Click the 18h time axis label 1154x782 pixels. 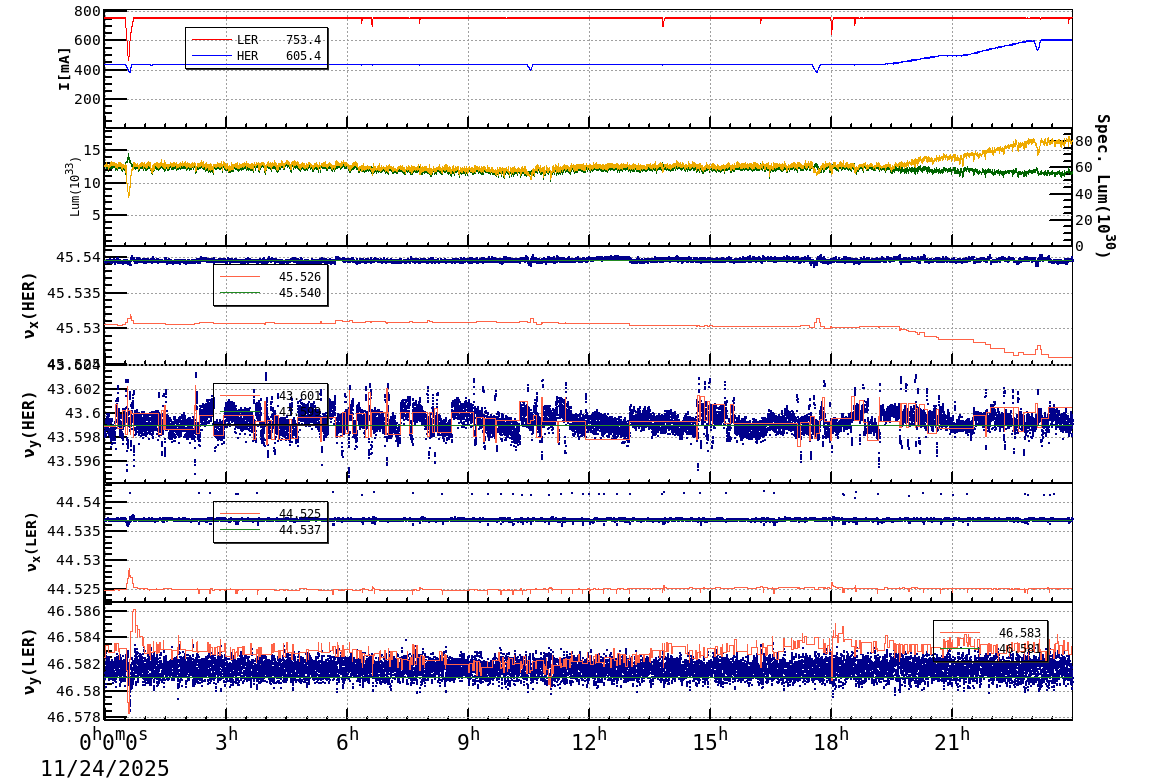tap(831, 739)
